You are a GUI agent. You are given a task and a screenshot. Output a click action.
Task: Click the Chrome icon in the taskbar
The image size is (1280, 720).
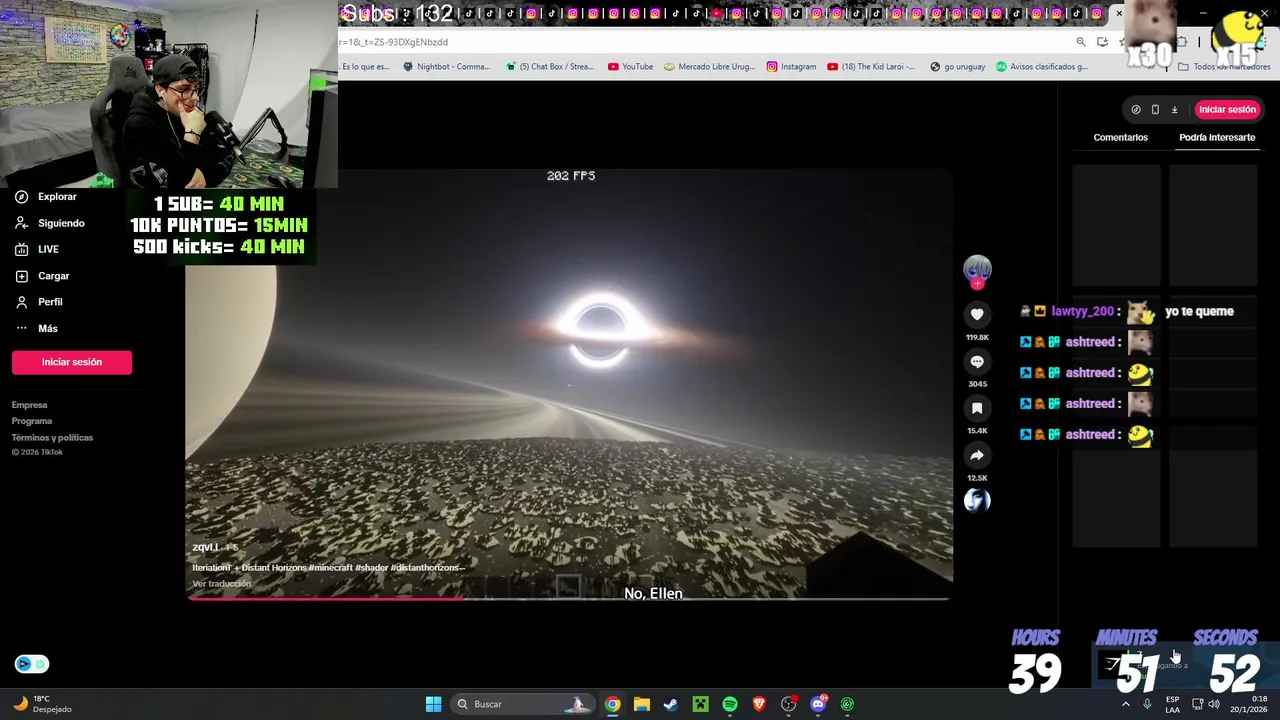coord(612,704)
